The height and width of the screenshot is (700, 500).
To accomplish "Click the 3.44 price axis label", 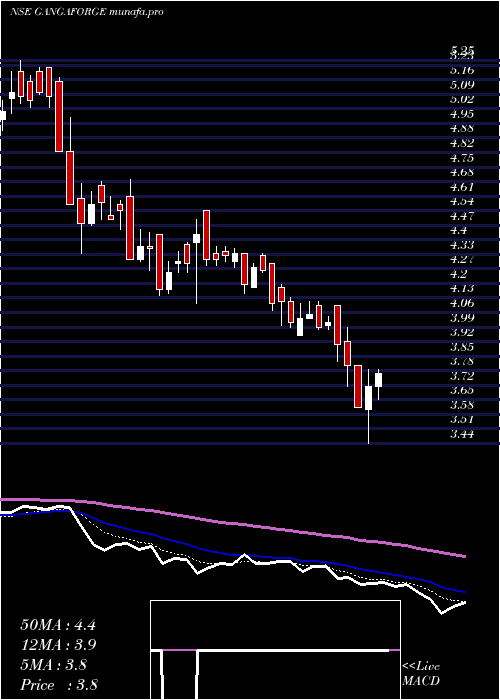I will [462, 434].
